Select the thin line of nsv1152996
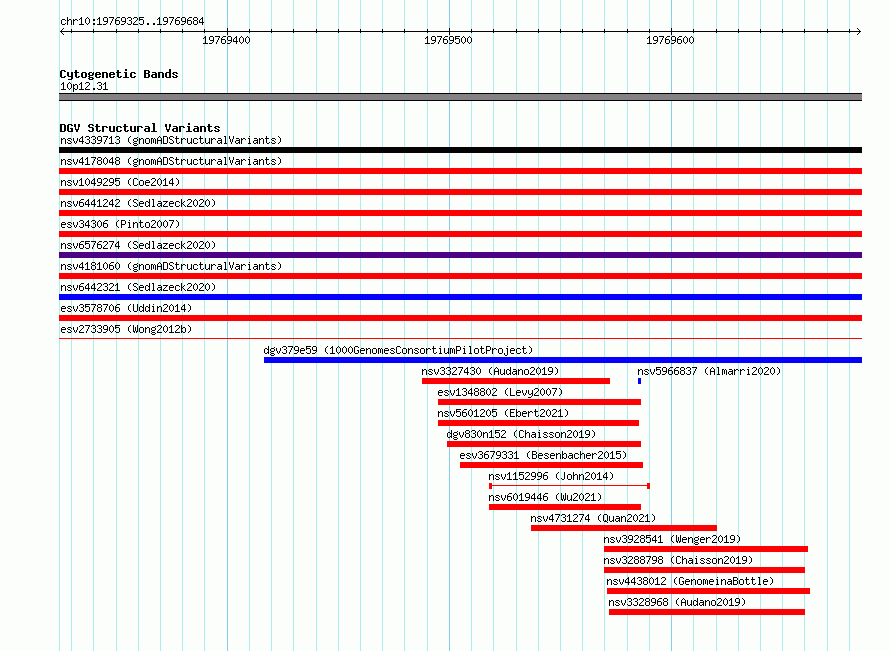 click(x=569, y=486)
